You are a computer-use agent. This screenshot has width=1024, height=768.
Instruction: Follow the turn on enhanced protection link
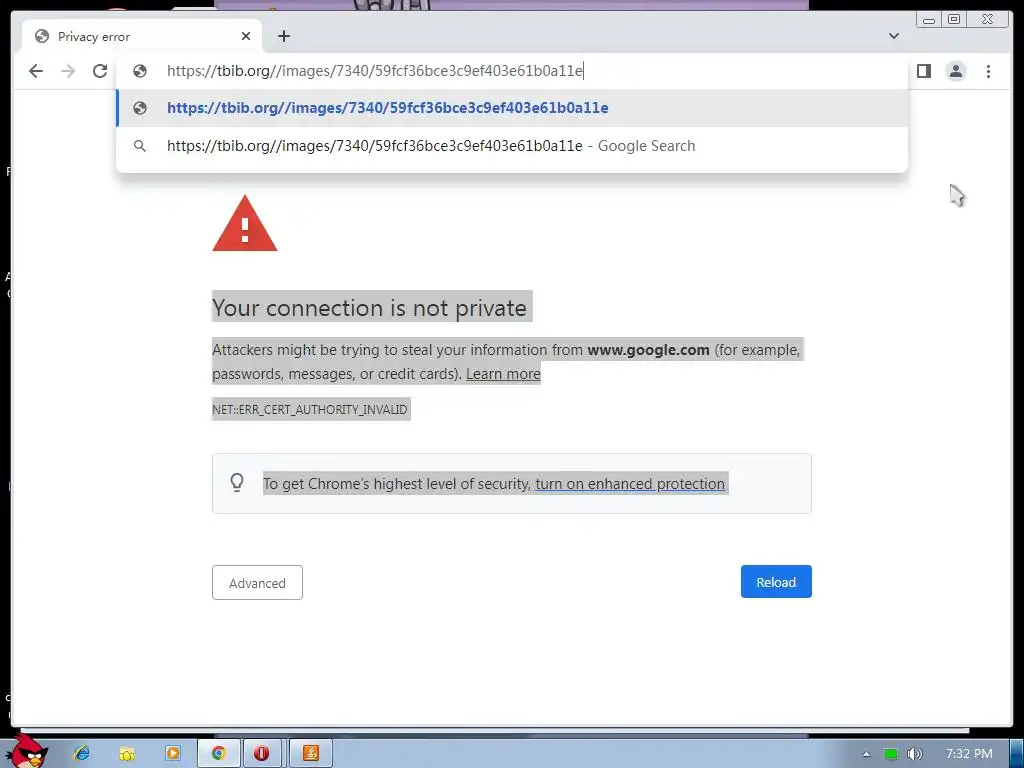coord(630,484)
